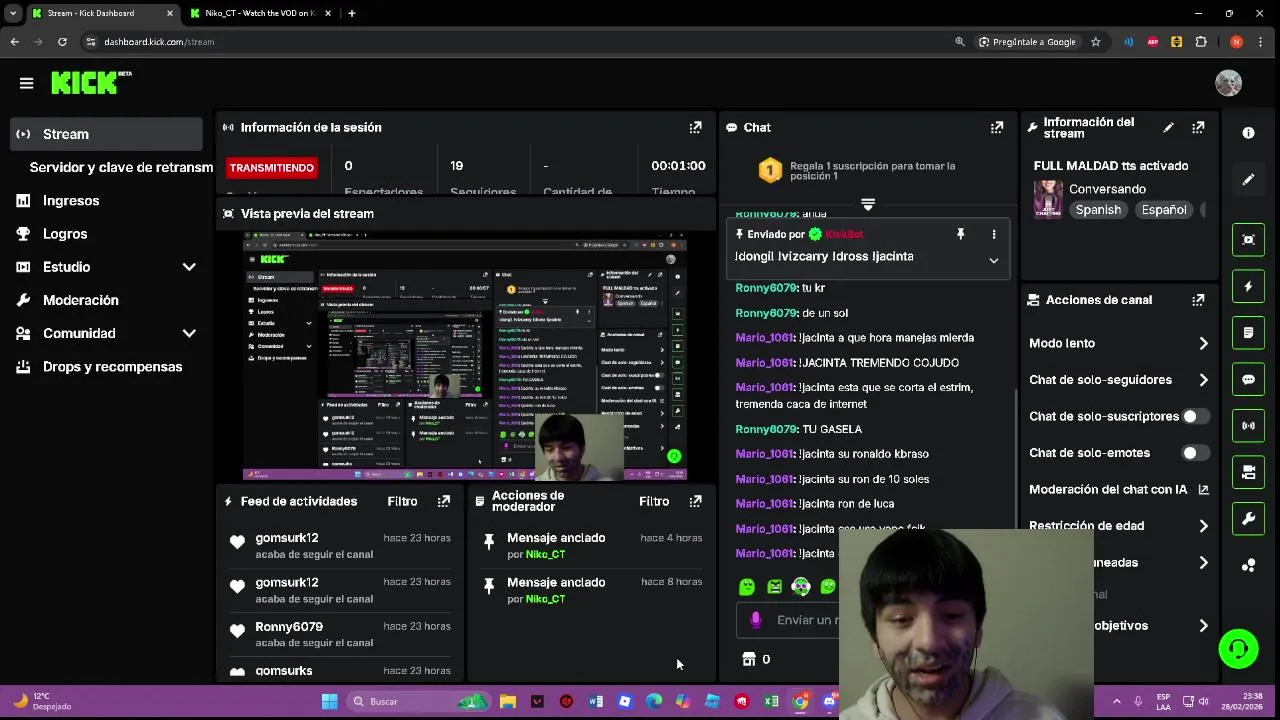Expand the pinned message chevron
1280x720 pixels.
[x=993, y=260]
